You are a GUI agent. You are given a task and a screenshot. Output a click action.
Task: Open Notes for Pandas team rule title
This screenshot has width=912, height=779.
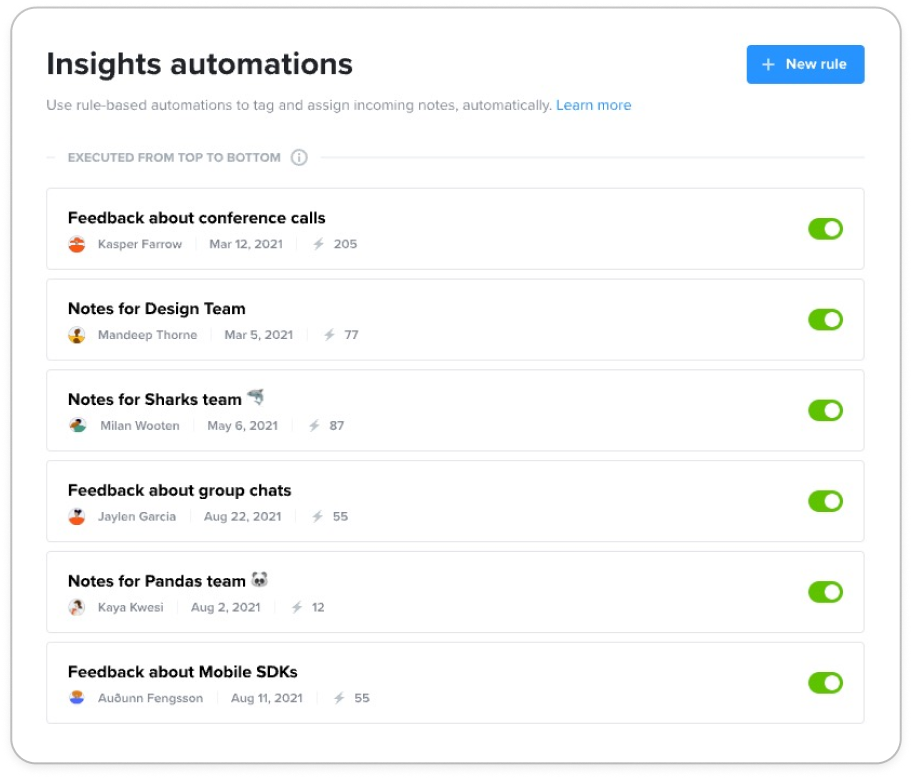[156, 581]
